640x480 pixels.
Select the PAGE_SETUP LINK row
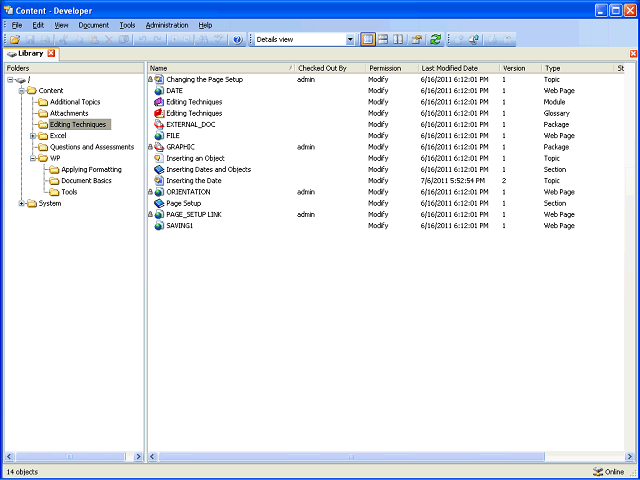(x=386, y=214)
